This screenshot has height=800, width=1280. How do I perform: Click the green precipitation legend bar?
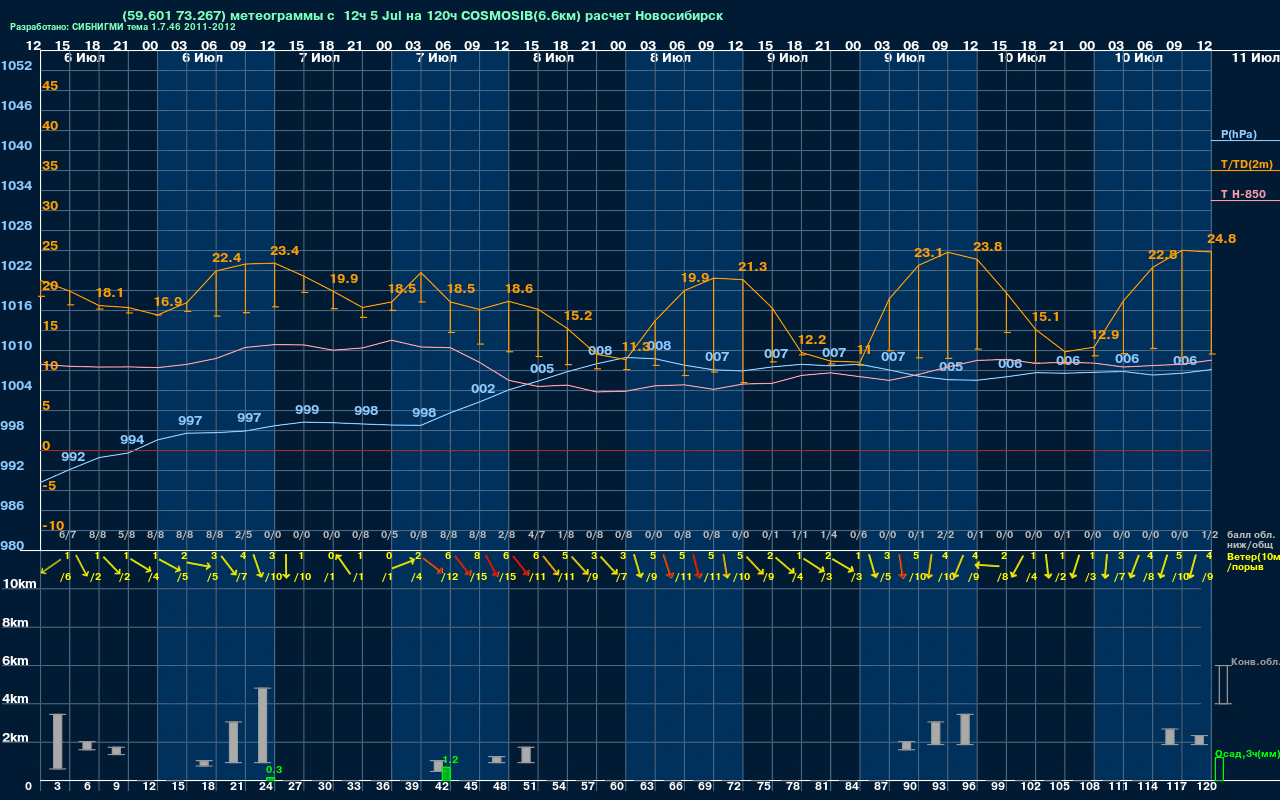[1218, 769]
